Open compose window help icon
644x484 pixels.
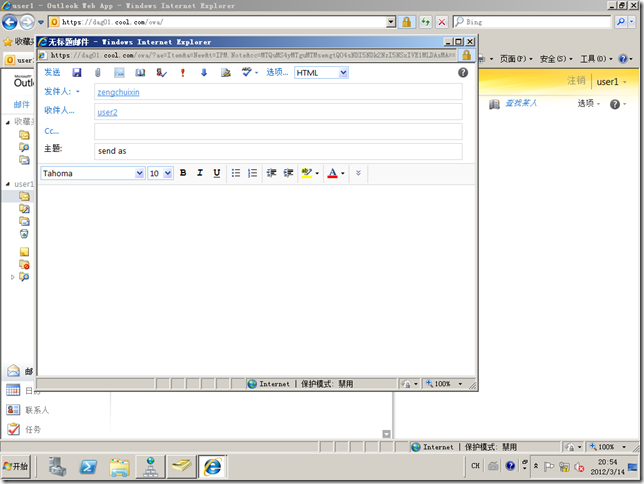[x=463, y=72]
